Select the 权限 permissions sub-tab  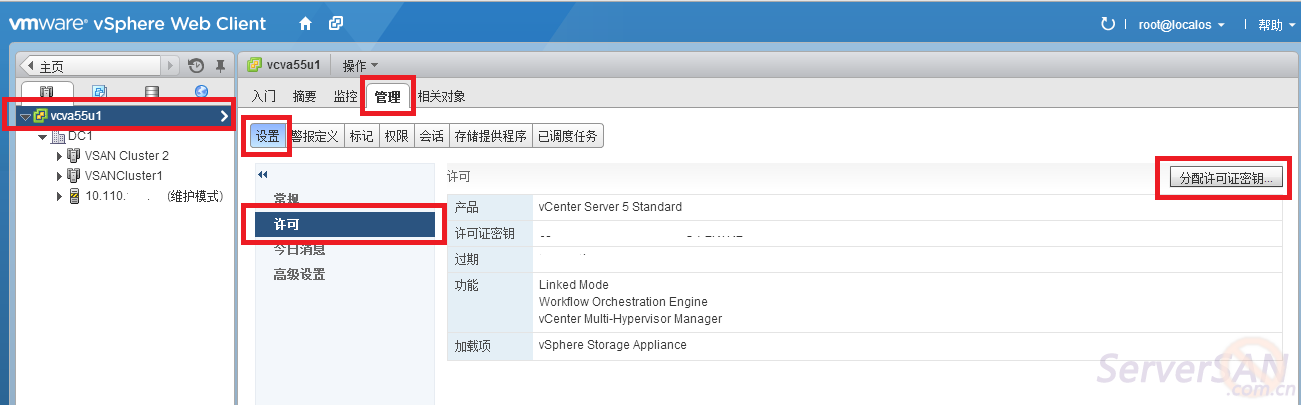(x=396, y=136)
